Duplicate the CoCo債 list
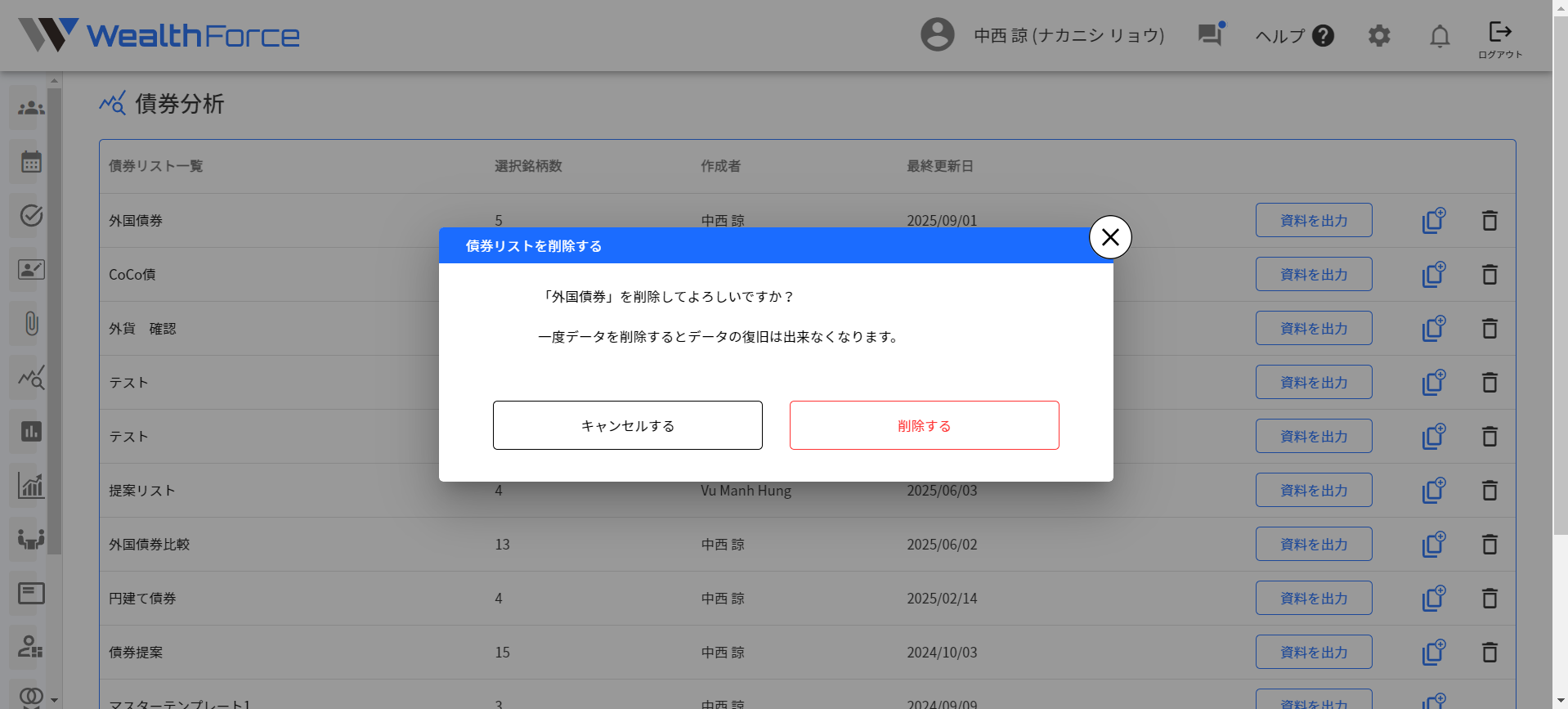 point(1434,274)
